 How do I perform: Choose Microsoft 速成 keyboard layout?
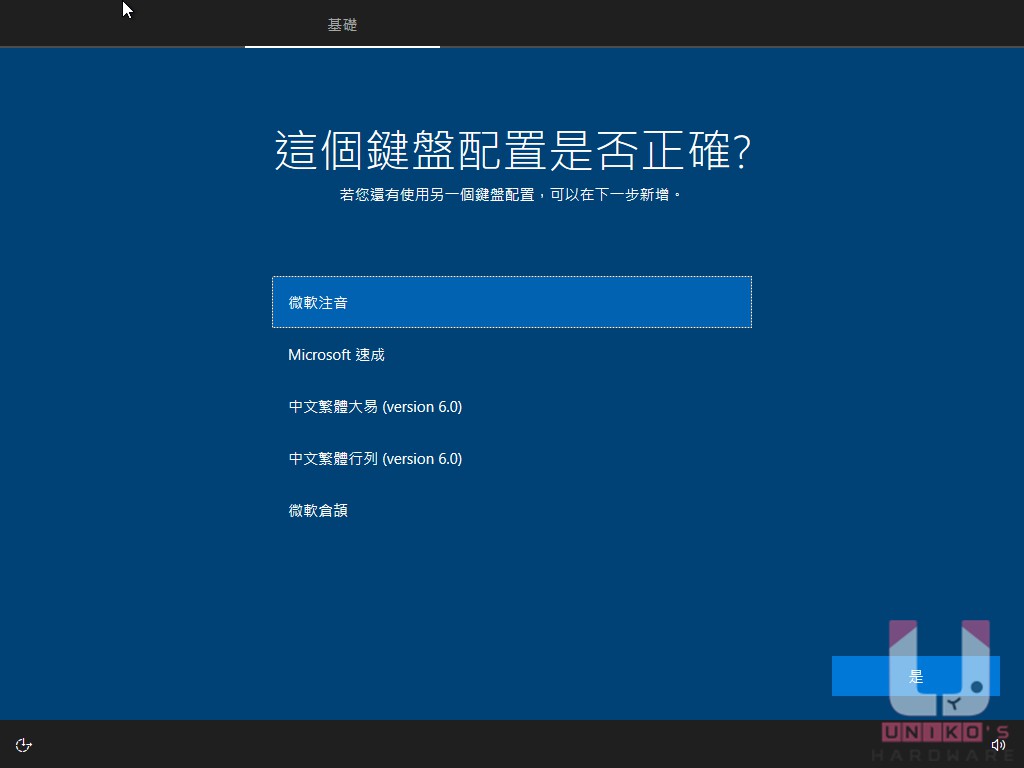click(512, 355)
